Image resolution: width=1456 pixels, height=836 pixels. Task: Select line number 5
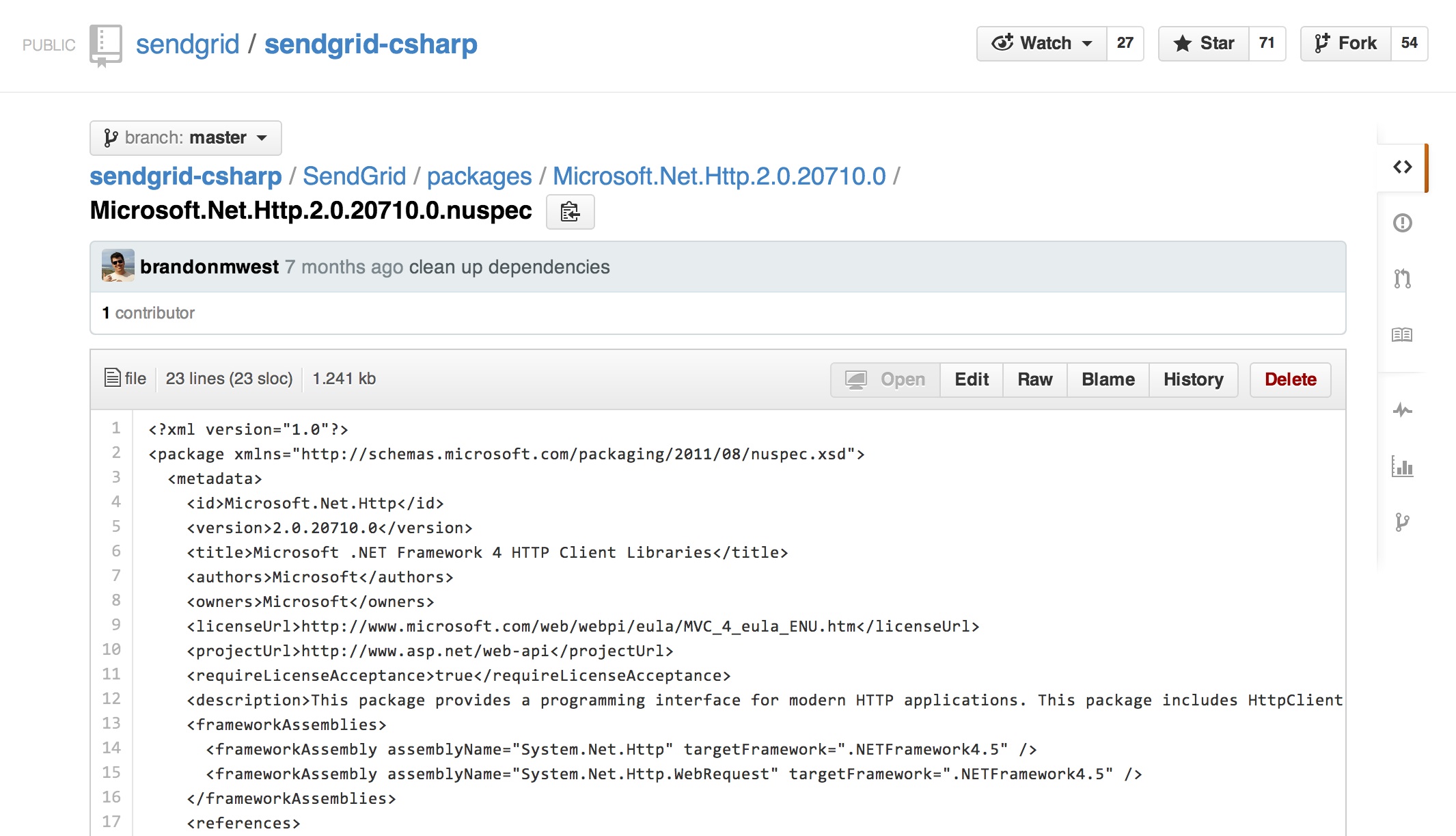coord(116,527)
